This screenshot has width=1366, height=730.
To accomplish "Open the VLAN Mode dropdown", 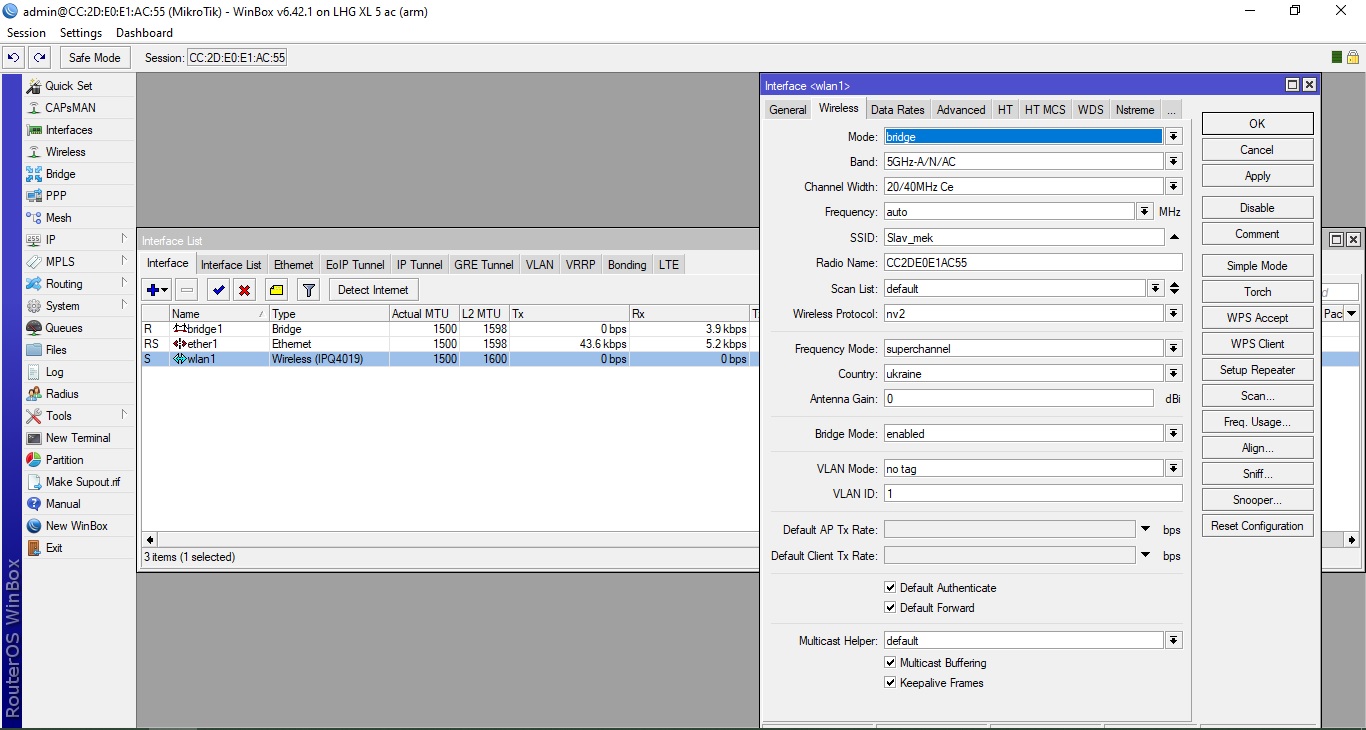I will point(1174,469).
